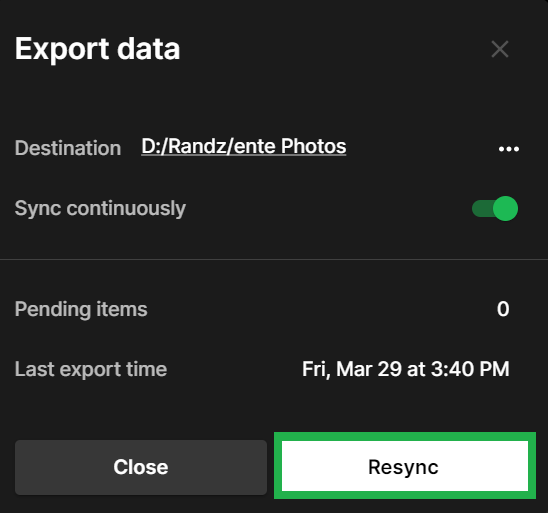
Task: Click the pending items count of 0
Action: 503,309
